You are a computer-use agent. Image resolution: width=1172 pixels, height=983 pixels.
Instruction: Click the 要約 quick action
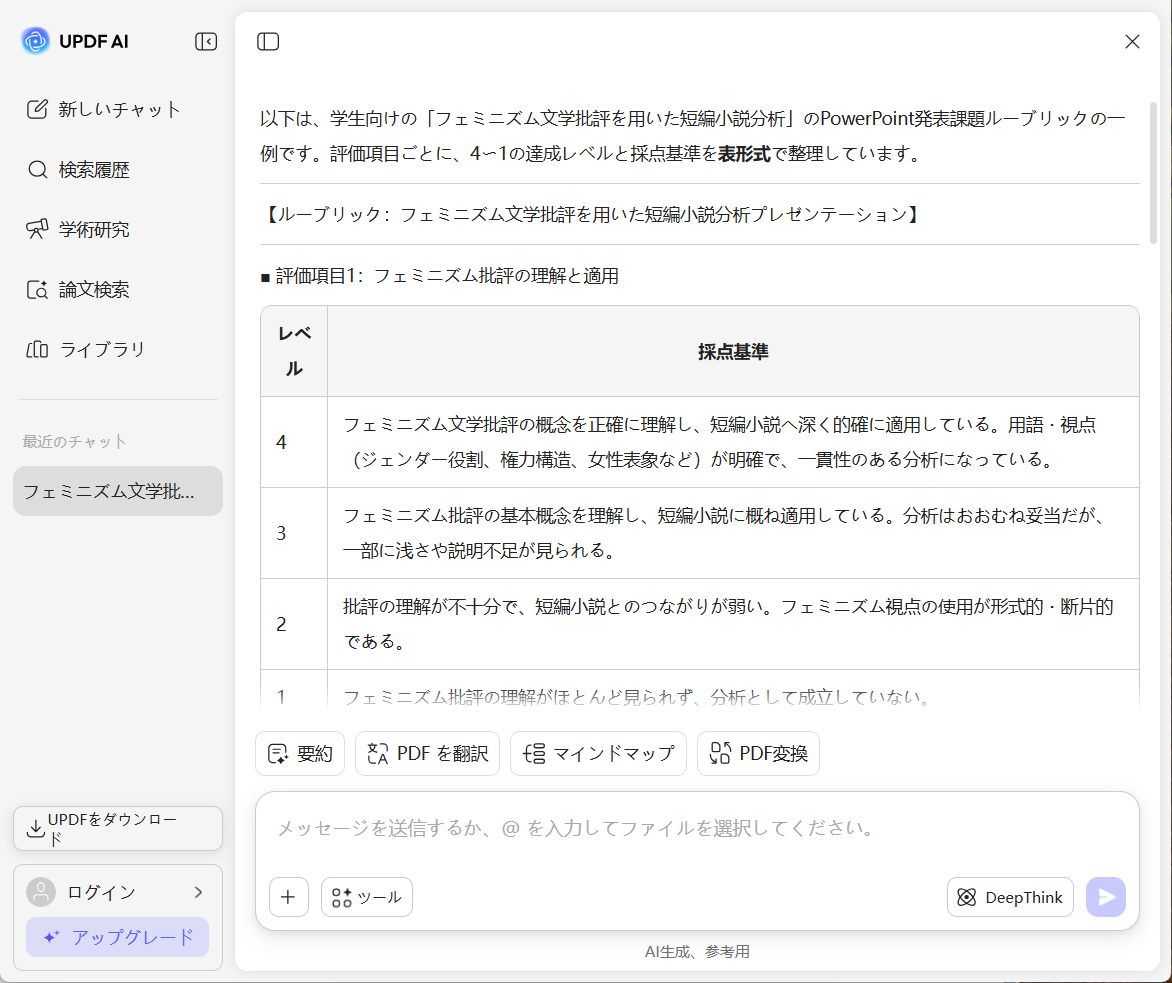[x=300, y=754]
